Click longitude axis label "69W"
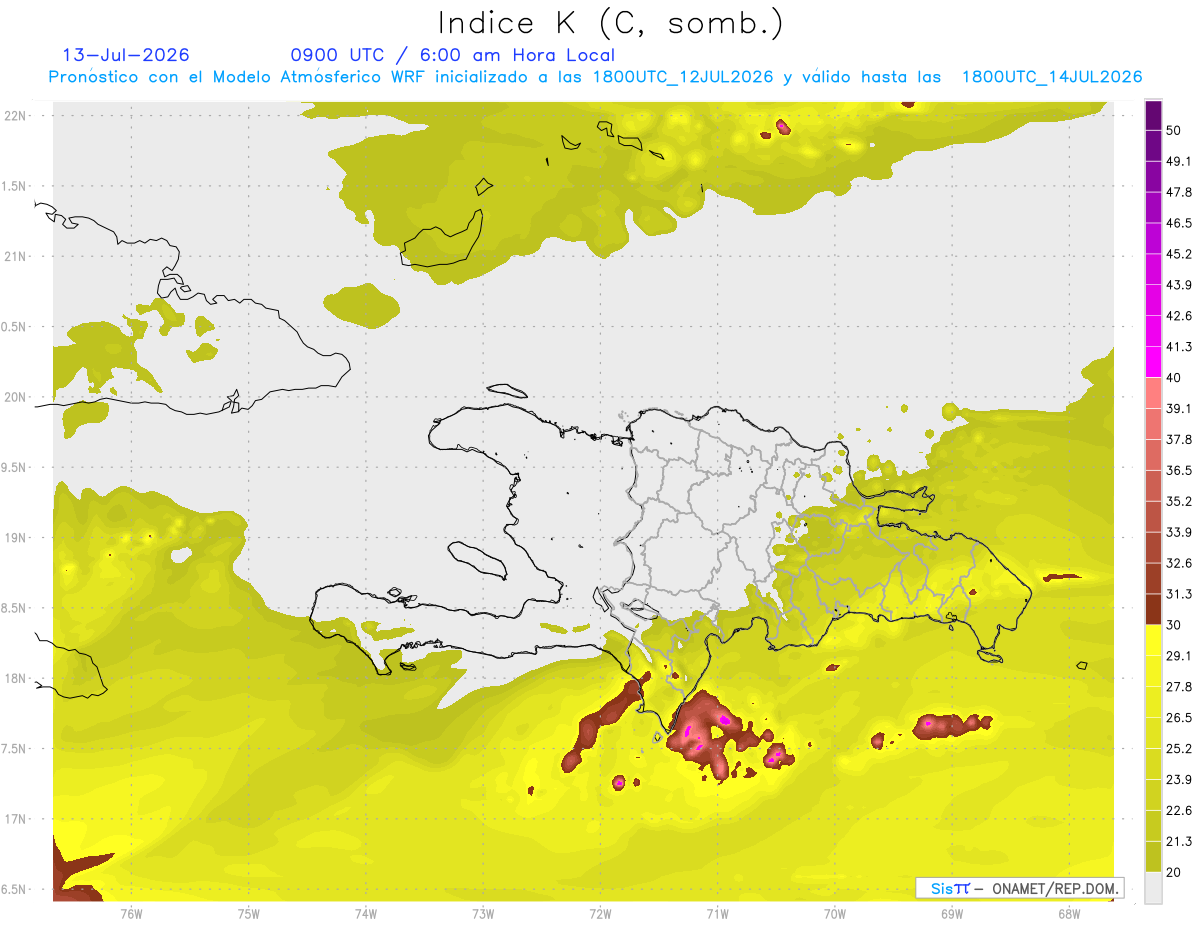Screen dimensions: 1200x927 point(951,914)
